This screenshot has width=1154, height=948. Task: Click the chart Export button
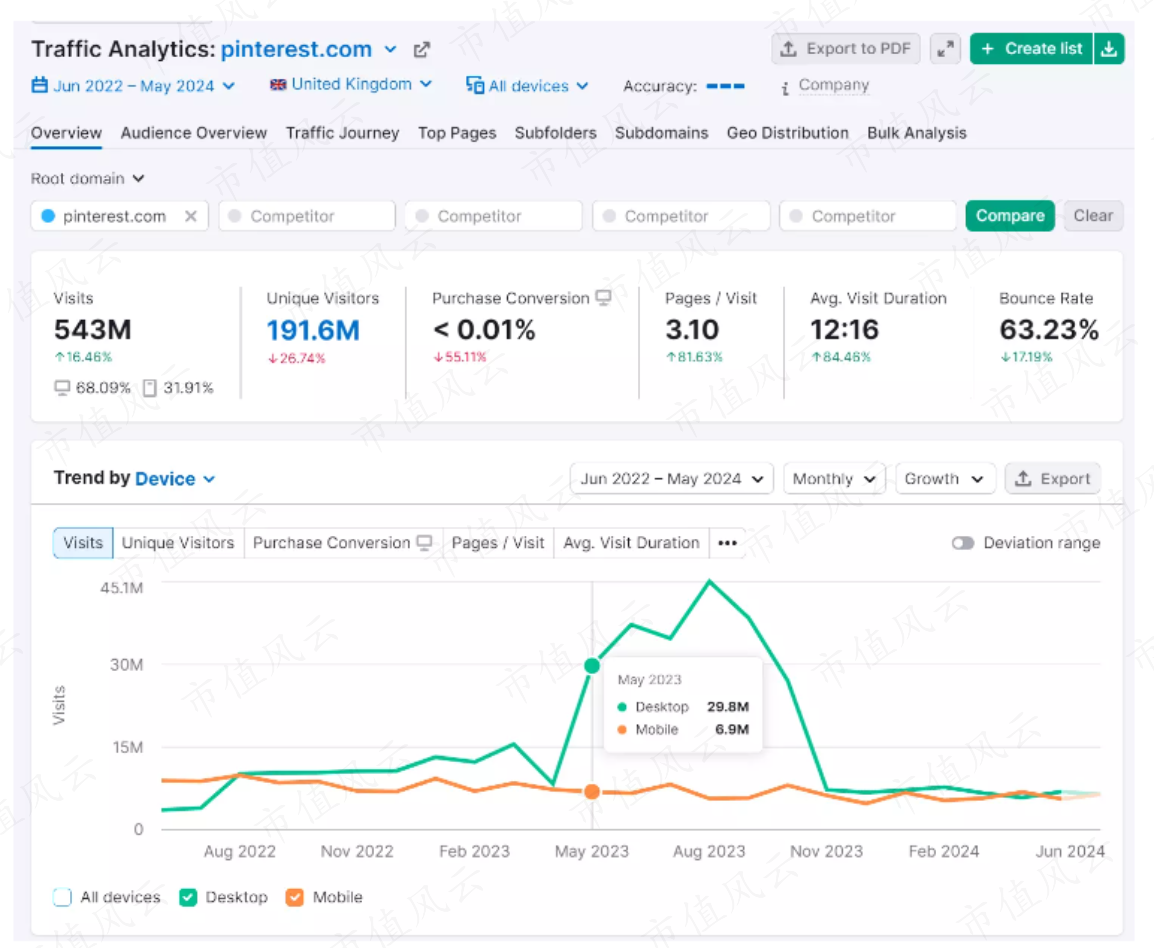click(1053, 479)
